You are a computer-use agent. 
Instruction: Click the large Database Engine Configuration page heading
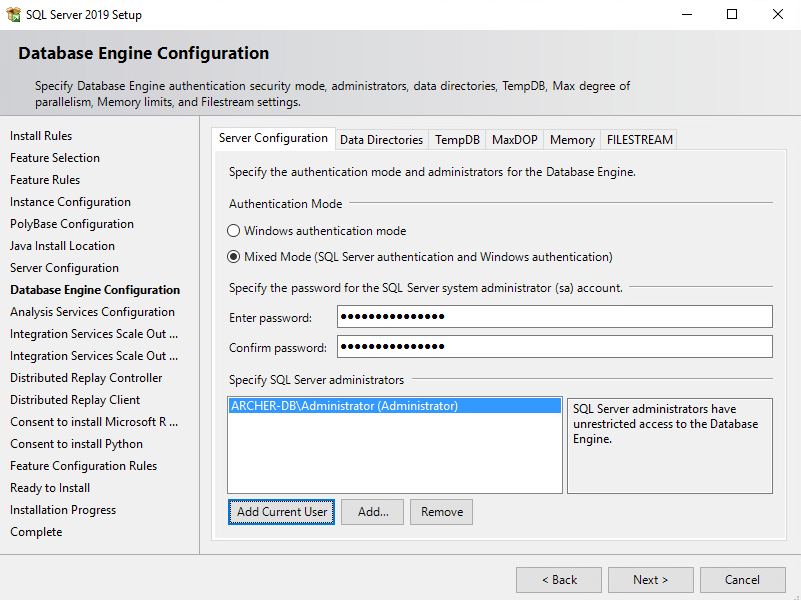click(144, 53)
